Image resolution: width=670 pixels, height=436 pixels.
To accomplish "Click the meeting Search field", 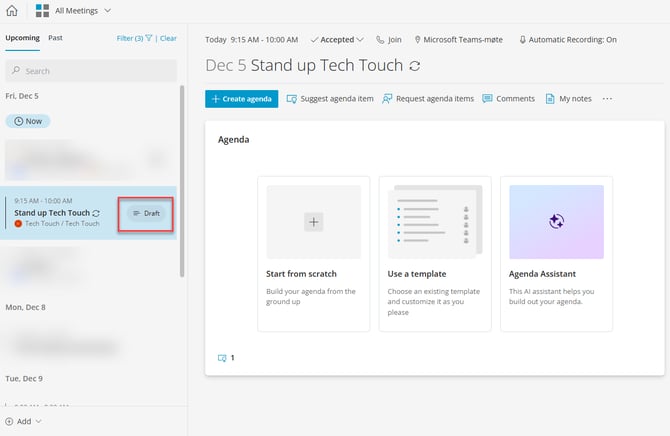I will pos(90,71).
